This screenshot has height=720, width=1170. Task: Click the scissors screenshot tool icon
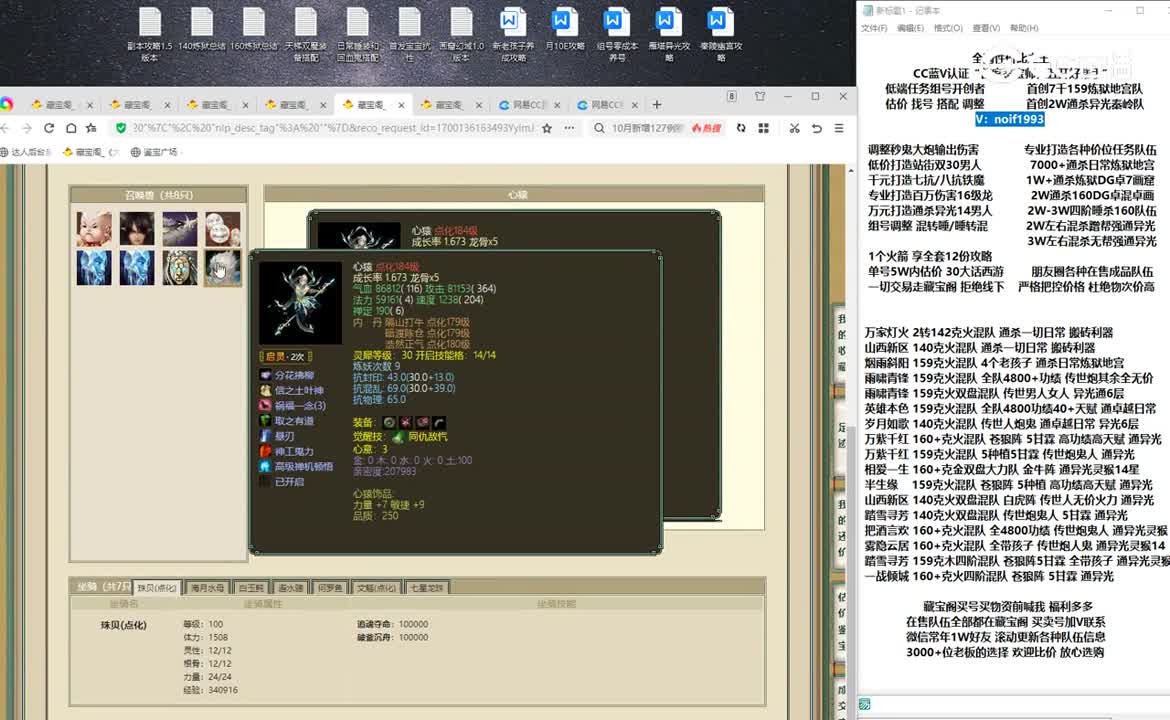795,128
